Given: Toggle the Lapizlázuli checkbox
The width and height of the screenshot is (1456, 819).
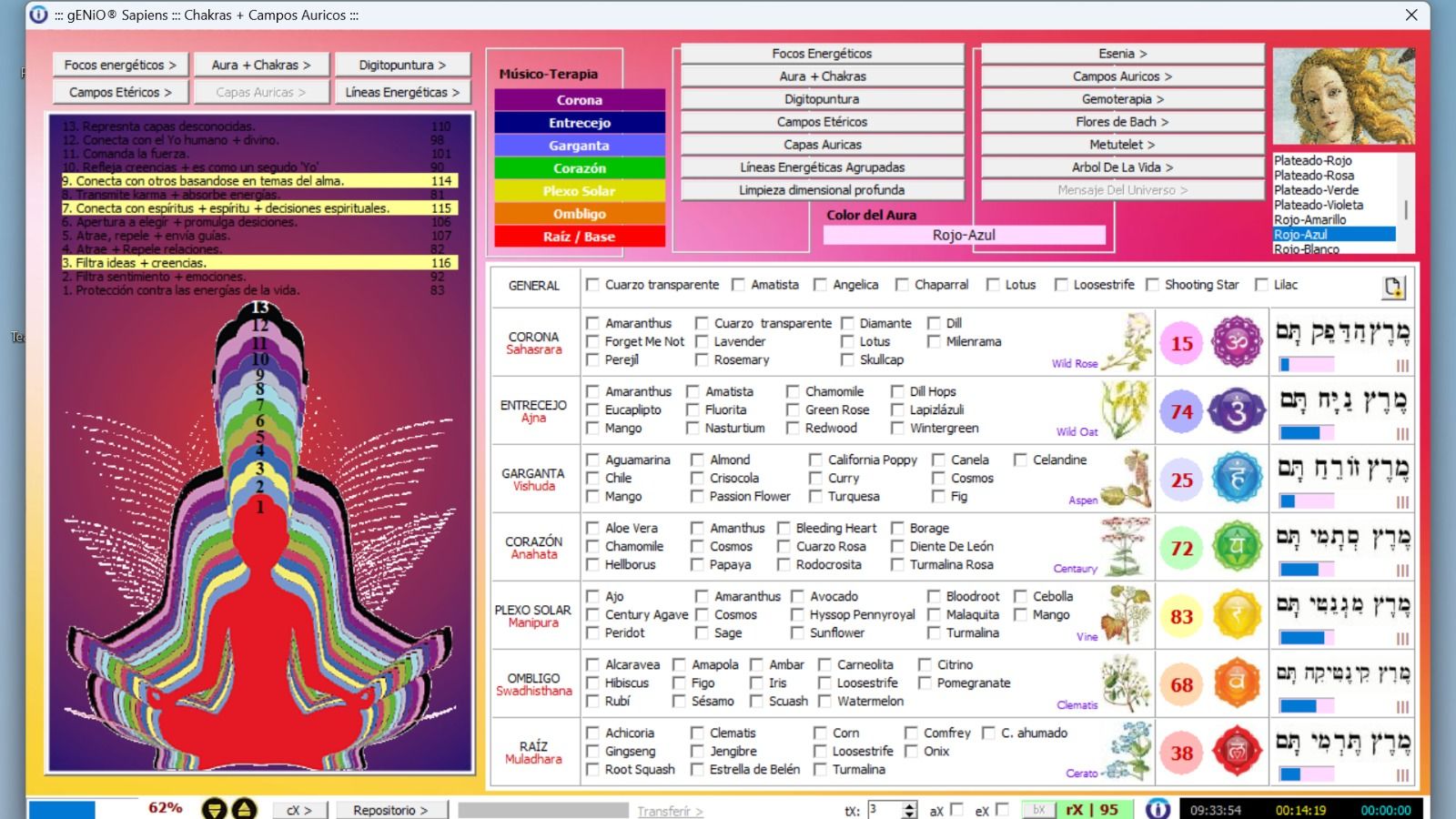Looking at the screenshot, I should (898, 409).
